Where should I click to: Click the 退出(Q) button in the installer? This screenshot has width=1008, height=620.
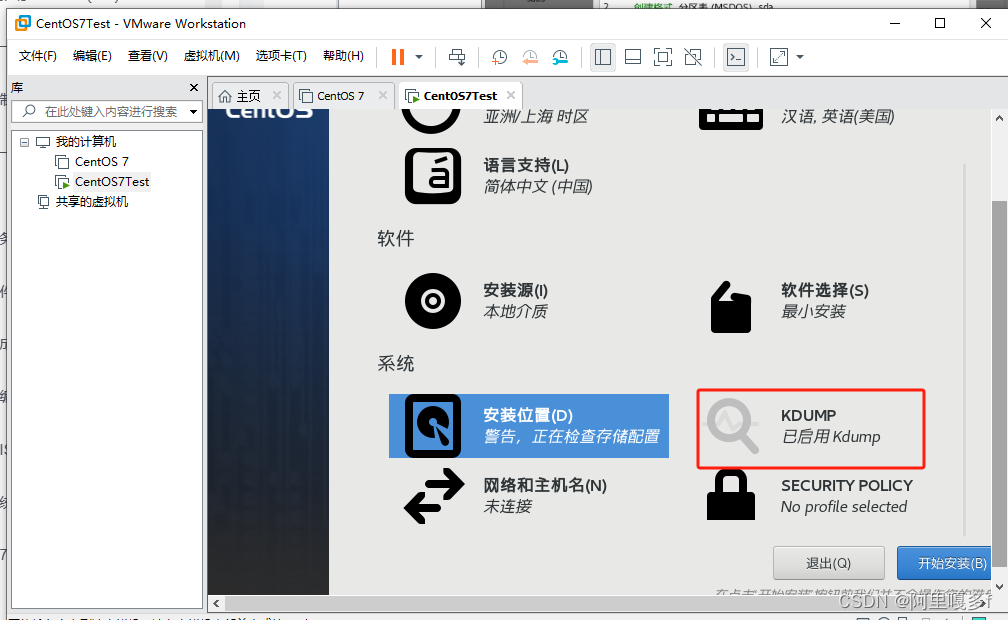(x=828, y=562)
